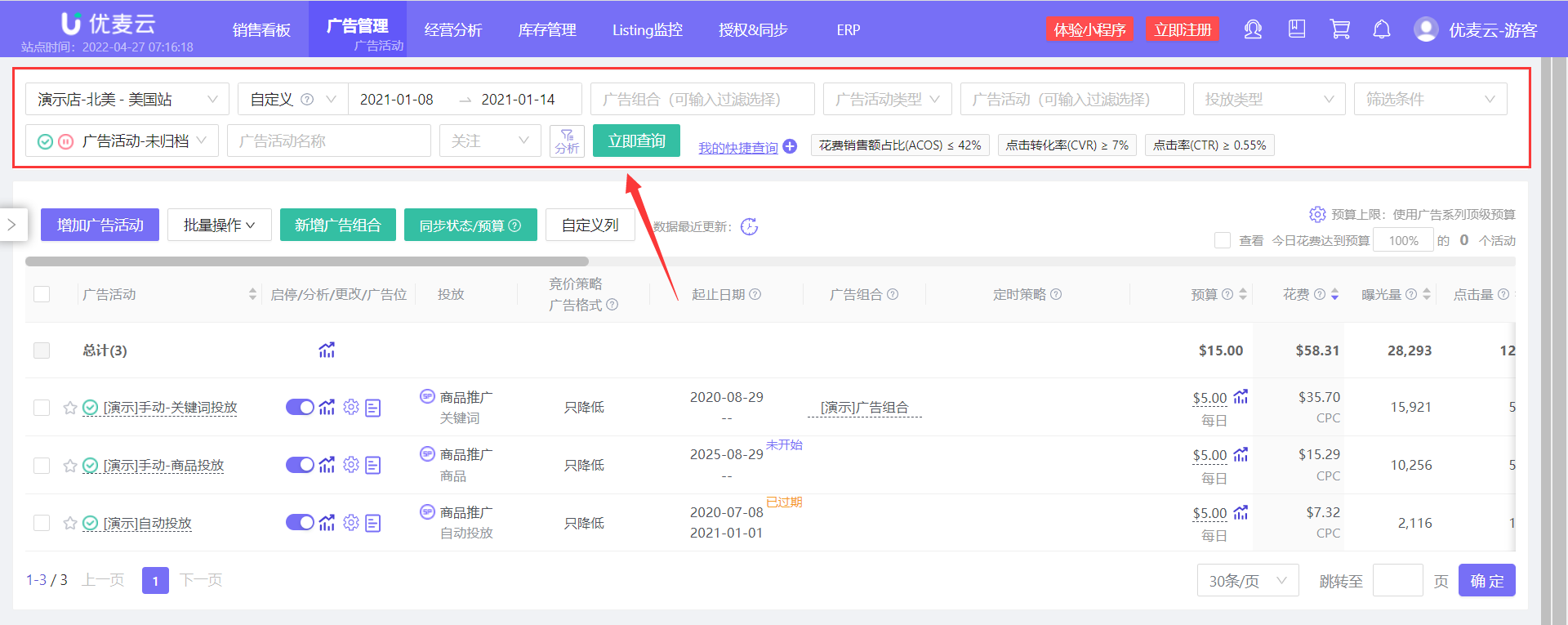Open budget chart icon for $7.32 row
The height and width of the screenshot is (625, 1568).
(1241, 512)
